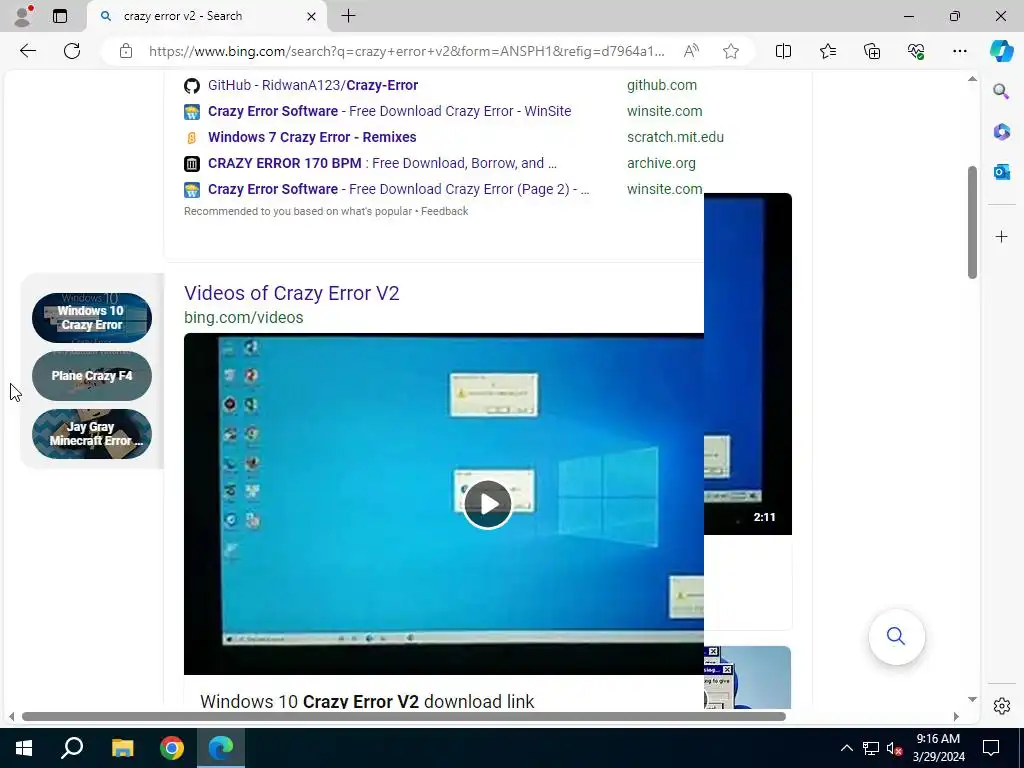Open Collections panel
Screen dimensions: 1024x768
pos(872,51)
